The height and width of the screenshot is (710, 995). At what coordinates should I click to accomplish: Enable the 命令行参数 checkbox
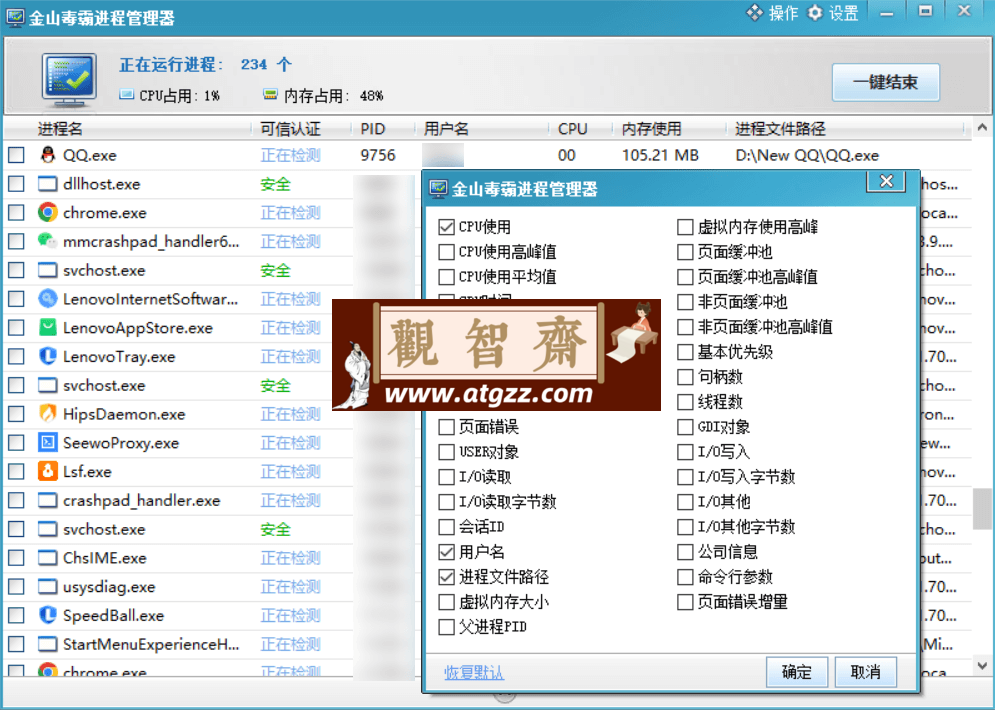[685, 577]
